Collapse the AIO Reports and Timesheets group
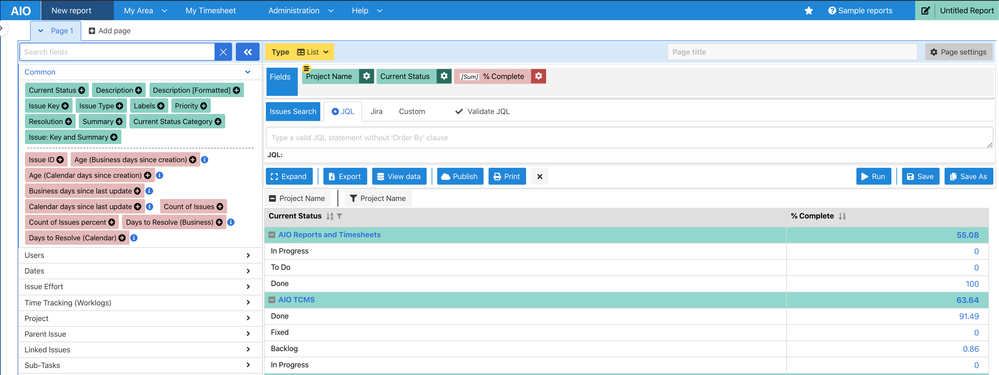The height and width of the screenshot is (375, 999). pos(272,235)
